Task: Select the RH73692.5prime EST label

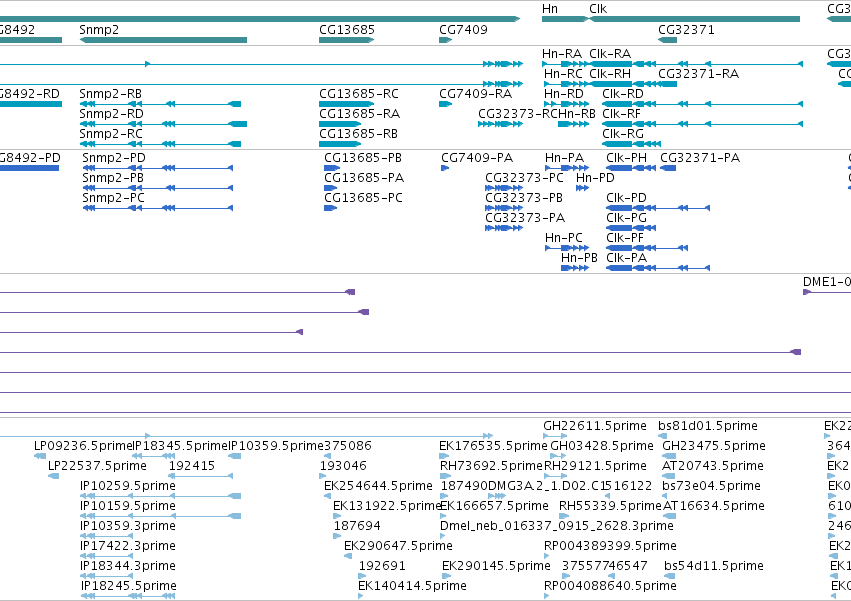Action: pyautogui.click(x=491, y=466)
